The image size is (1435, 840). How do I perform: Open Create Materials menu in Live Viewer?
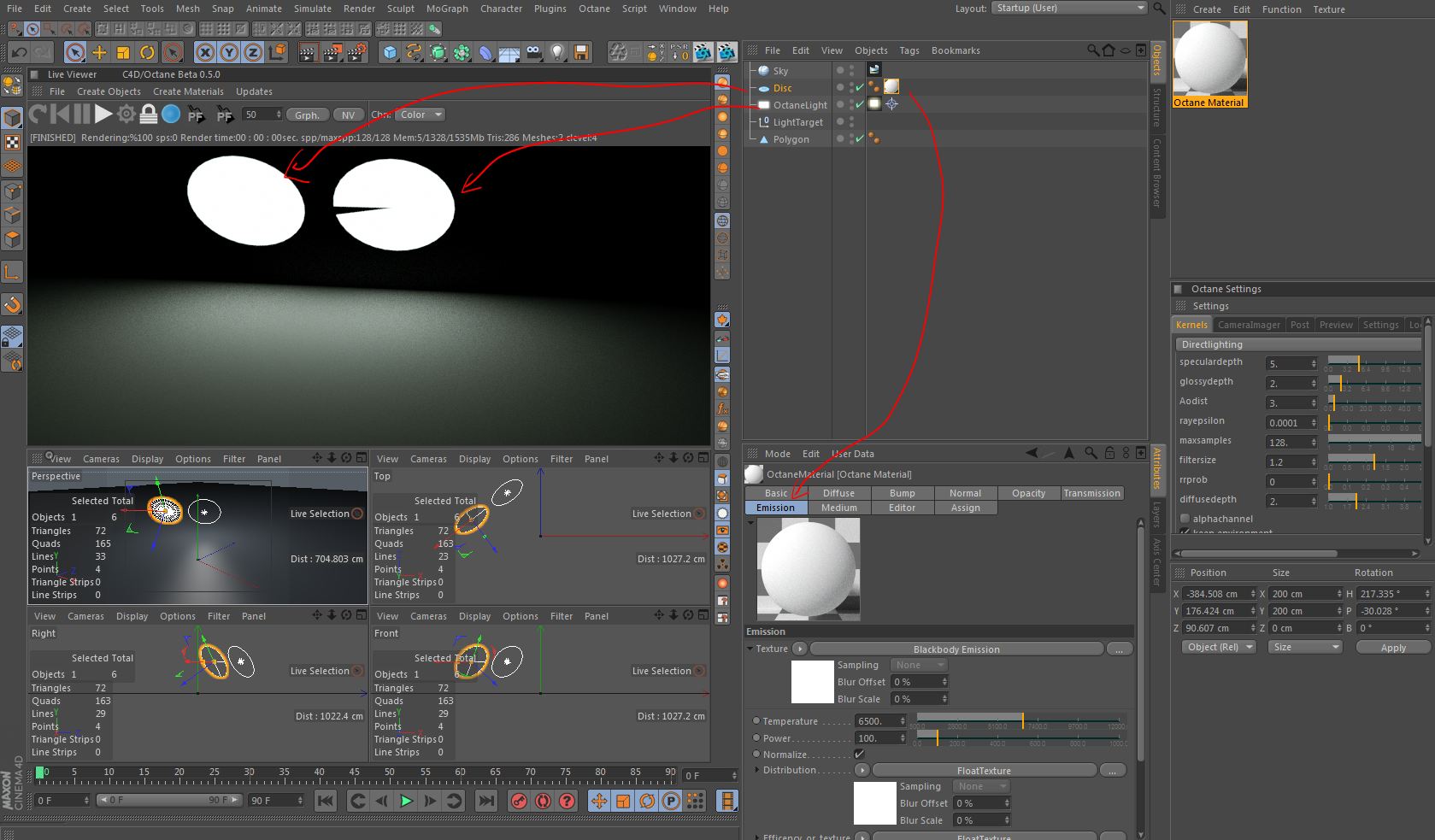188,91
